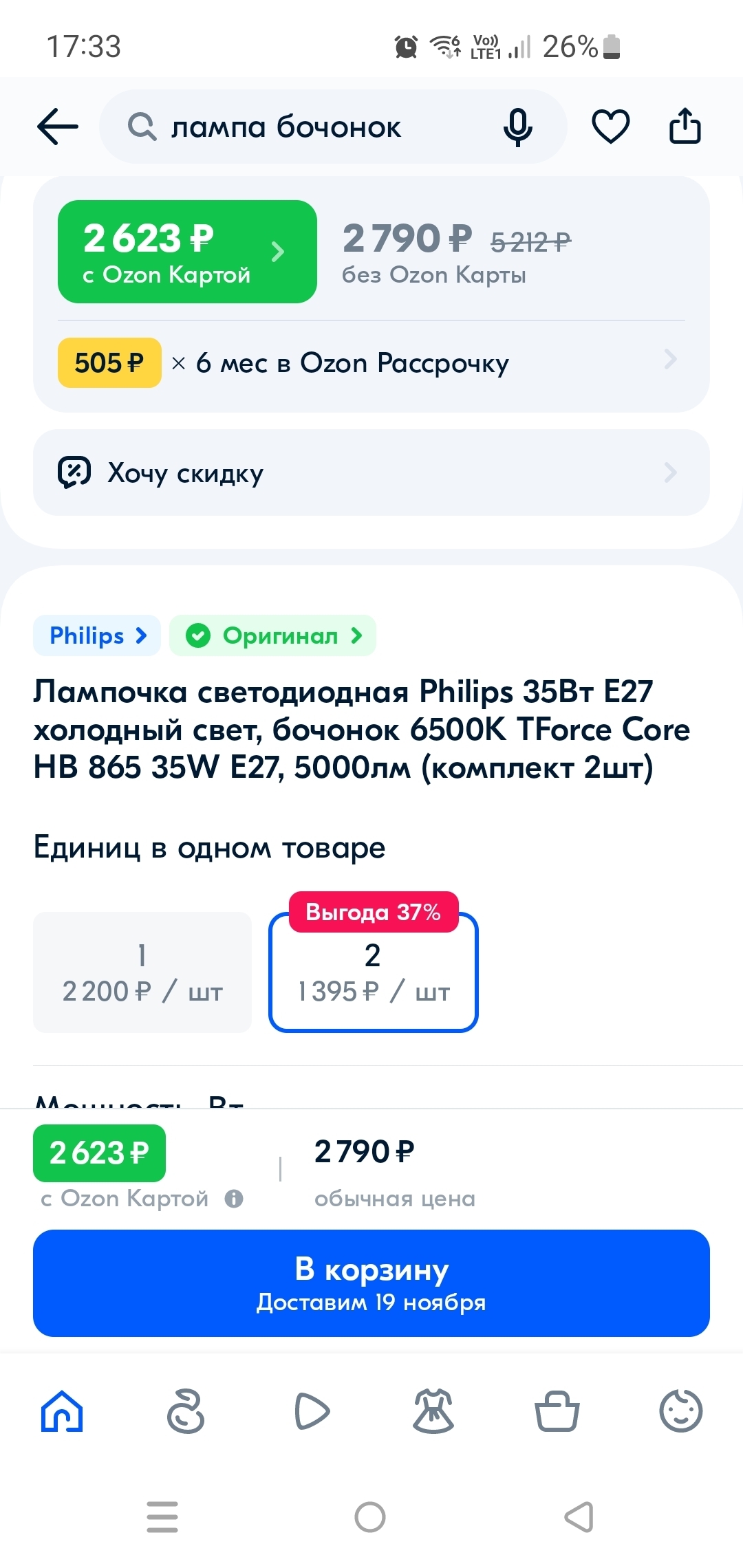Tap the search field with лампа бочонок

coord(310,127)
